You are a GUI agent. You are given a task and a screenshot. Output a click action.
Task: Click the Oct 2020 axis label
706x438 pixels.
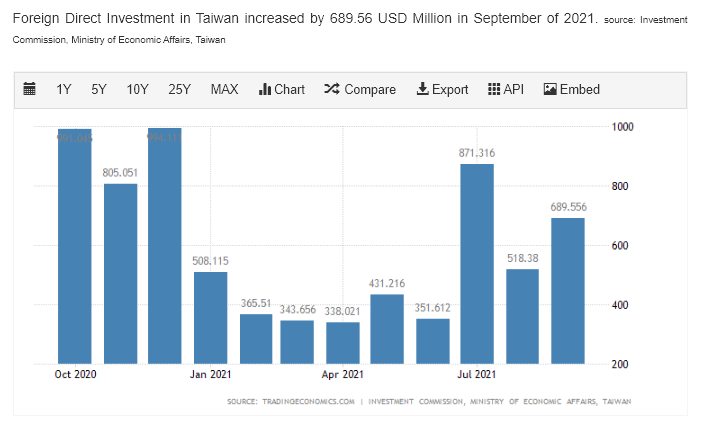tap(75, 374)
